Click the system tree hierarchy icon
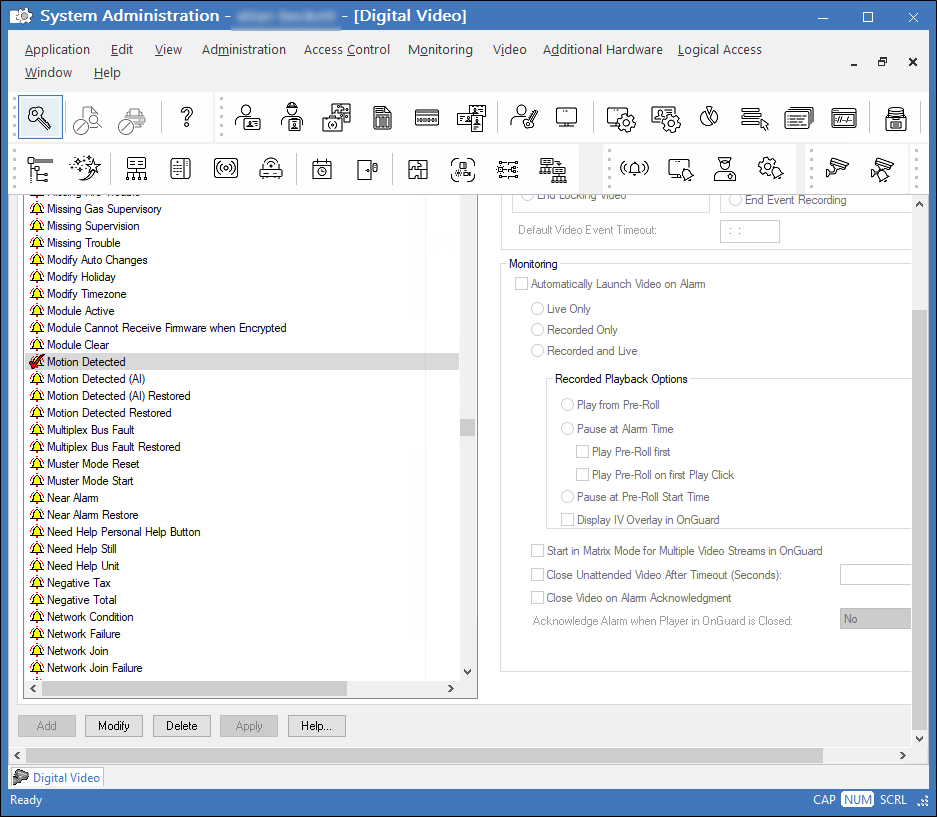Screen dimensions: 937x817 [39, 169]
